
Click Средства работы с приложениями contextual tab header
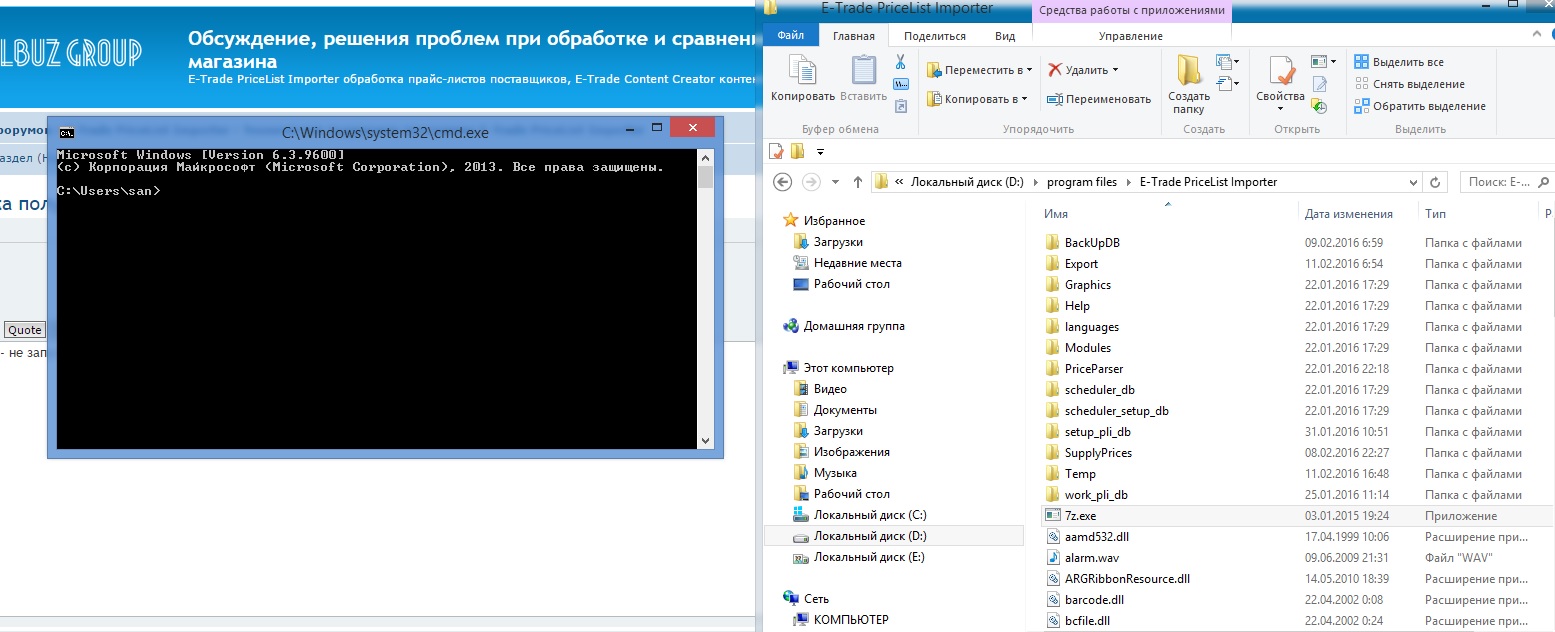(1131, 10)
